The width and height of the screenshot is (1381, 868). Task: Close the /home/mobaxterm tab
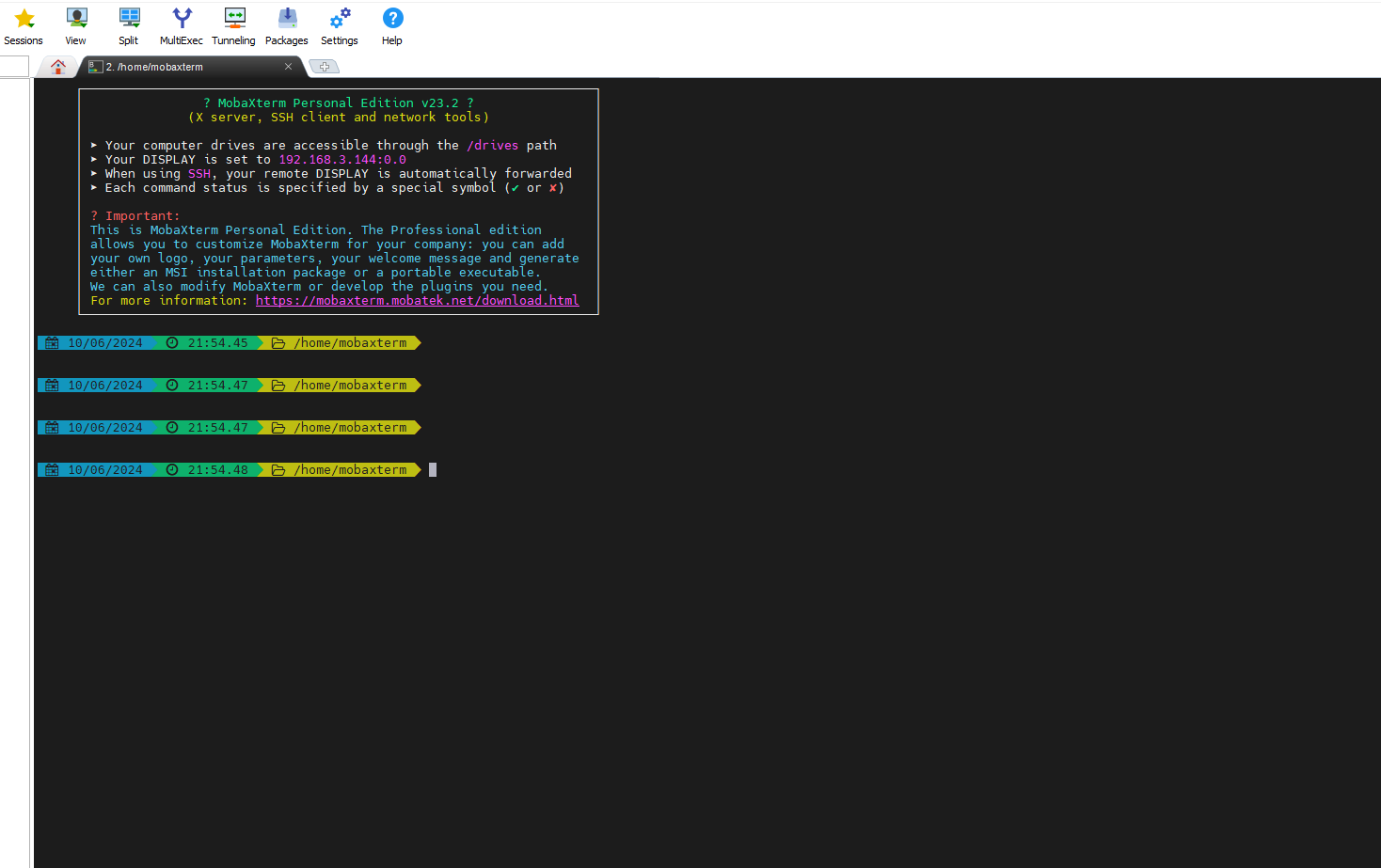(288, 67)
